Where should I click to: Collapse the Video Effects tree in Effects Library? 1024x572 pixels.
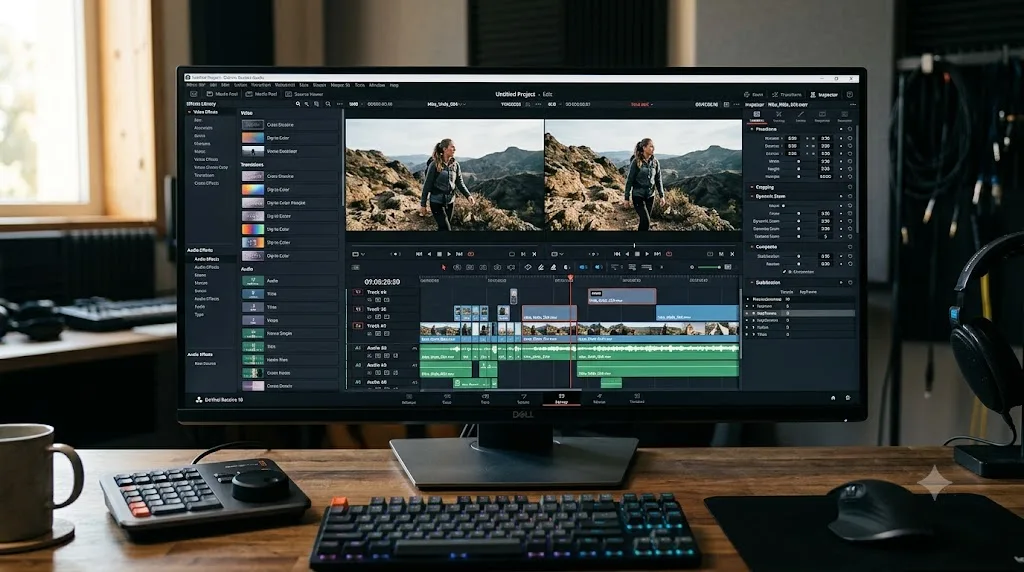[190, 112]
